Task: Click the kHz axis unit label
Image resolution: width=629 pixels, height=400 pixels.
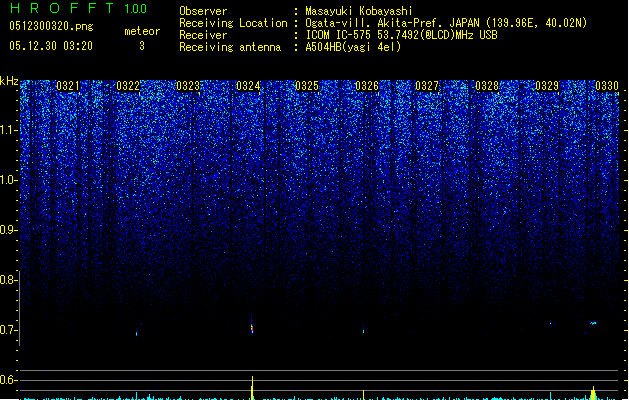Action: [x=9, y=81]
